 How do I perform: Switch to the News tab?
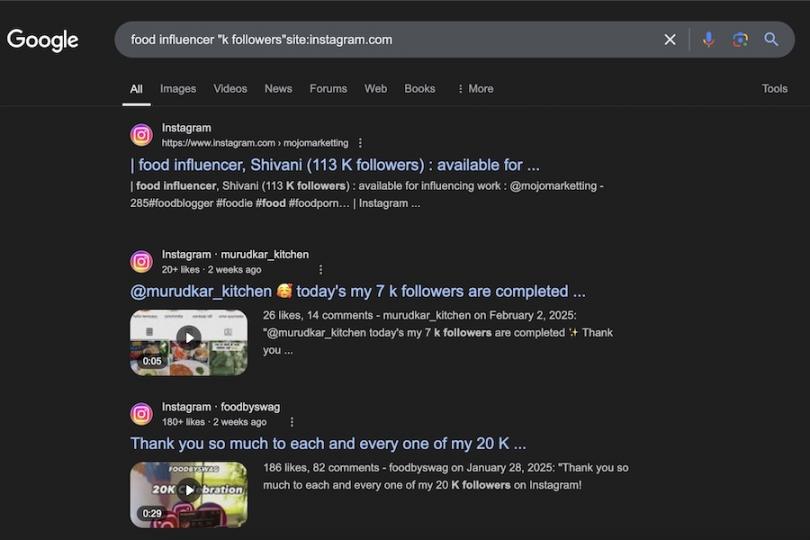point(278,89)
